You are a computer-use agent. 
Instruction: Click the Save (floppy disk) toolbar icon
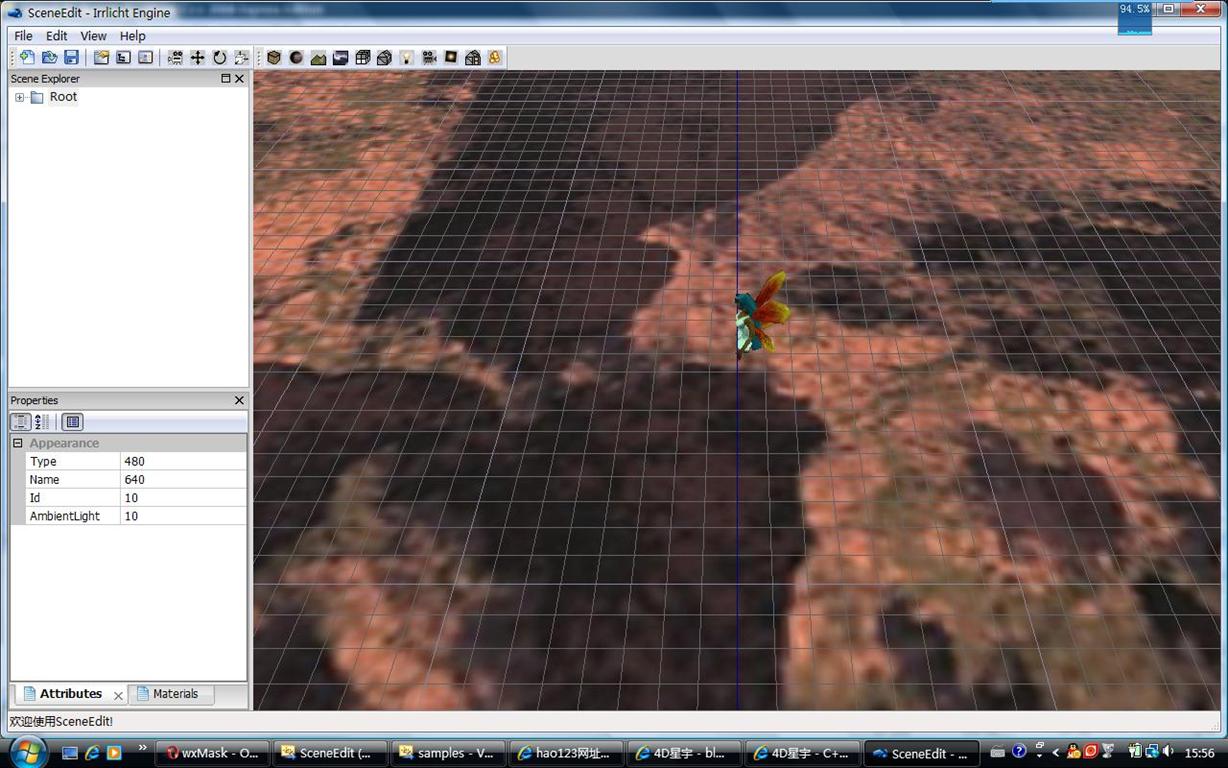click(71, 58)
